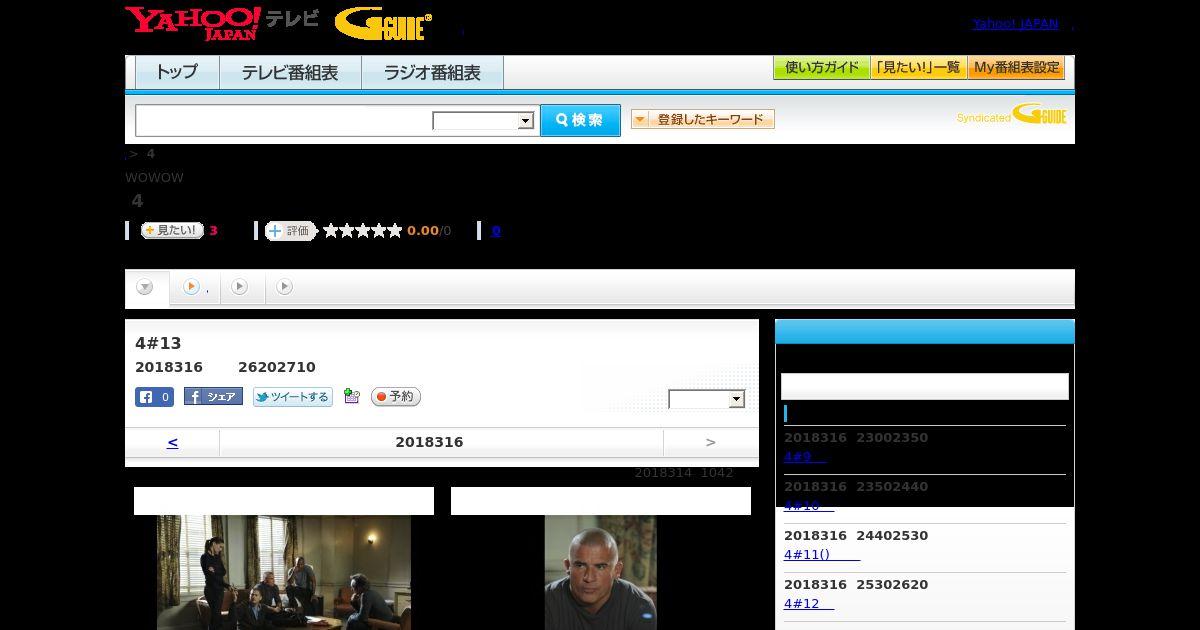Click the white field in the sidebar

point(925,387)
